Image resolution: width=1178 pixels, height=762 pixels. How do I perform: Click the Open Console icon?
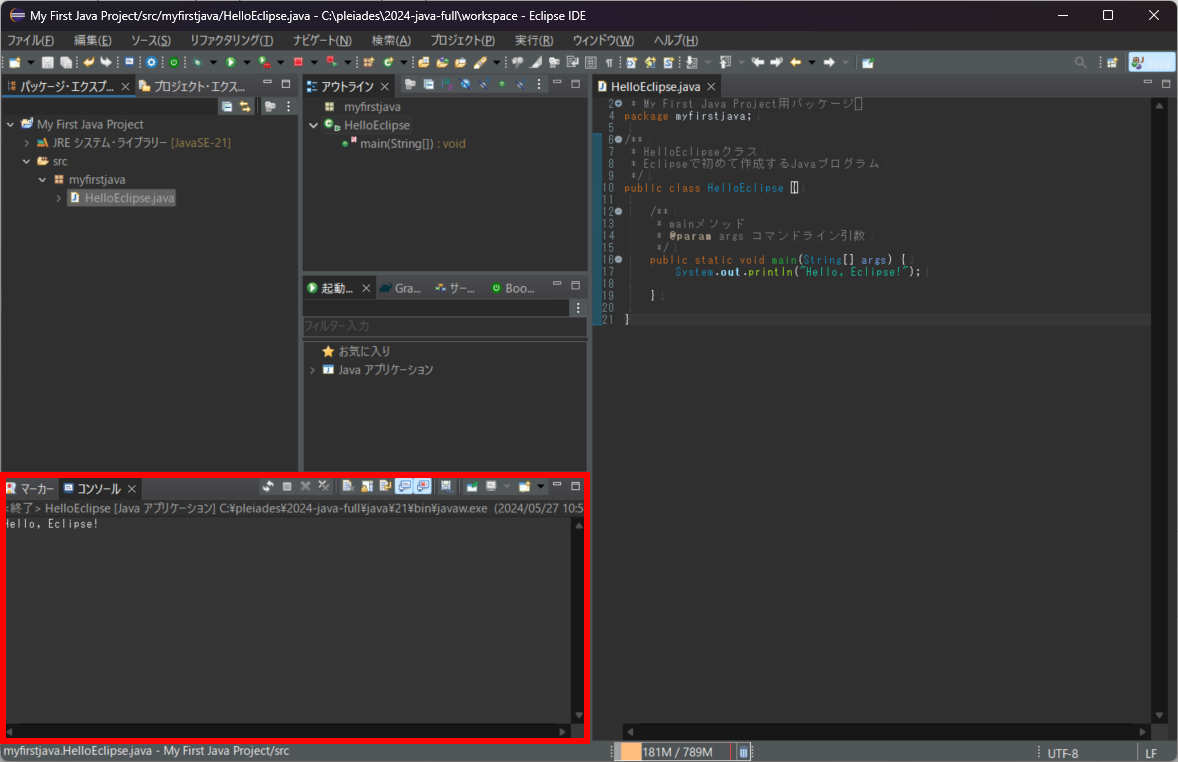(x=524, y=486)
